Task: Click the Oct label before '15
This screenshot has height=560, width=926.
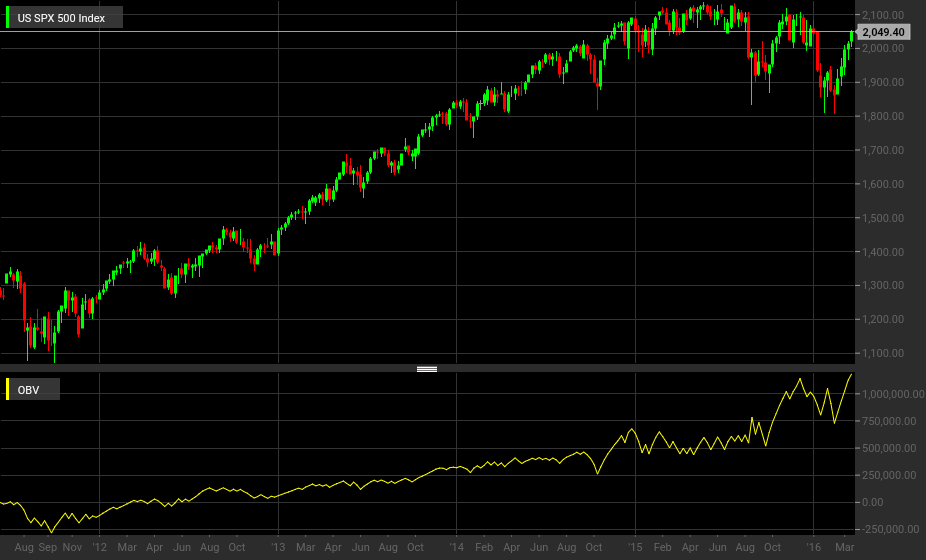Action: click(x=594, y=547)
